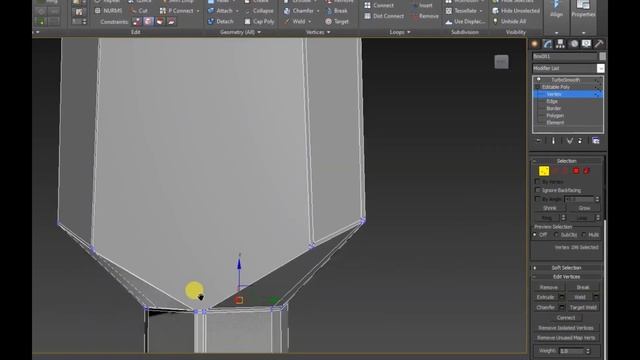Click the Shrink selection button

(x=549, y=208)
